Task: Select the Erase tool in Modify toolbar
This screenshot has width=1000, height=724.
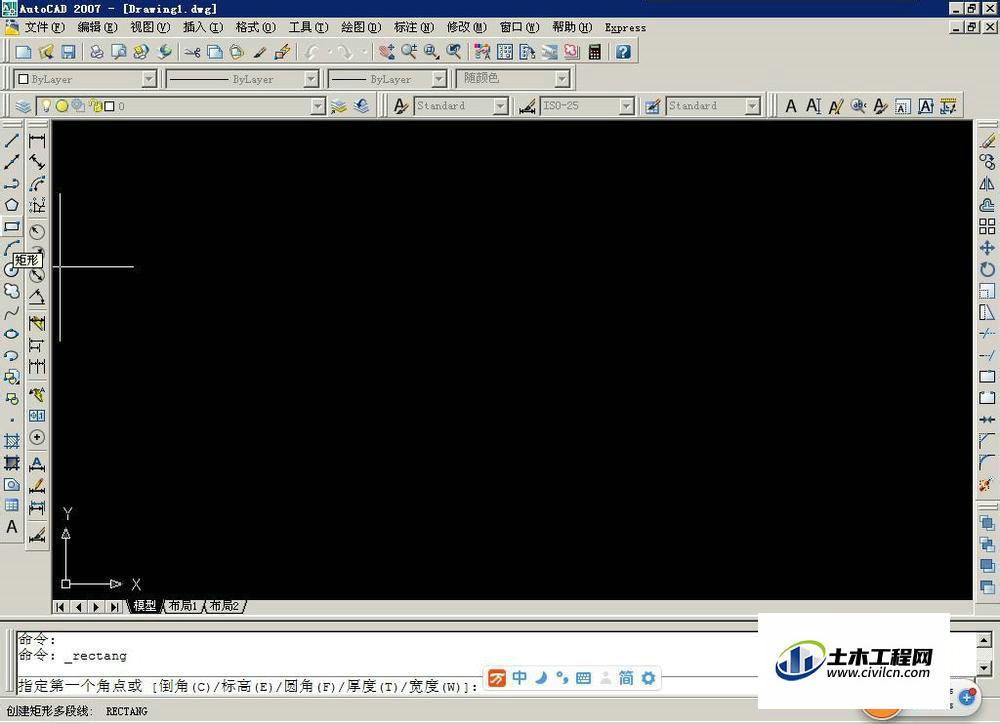Action: point(987,140)
